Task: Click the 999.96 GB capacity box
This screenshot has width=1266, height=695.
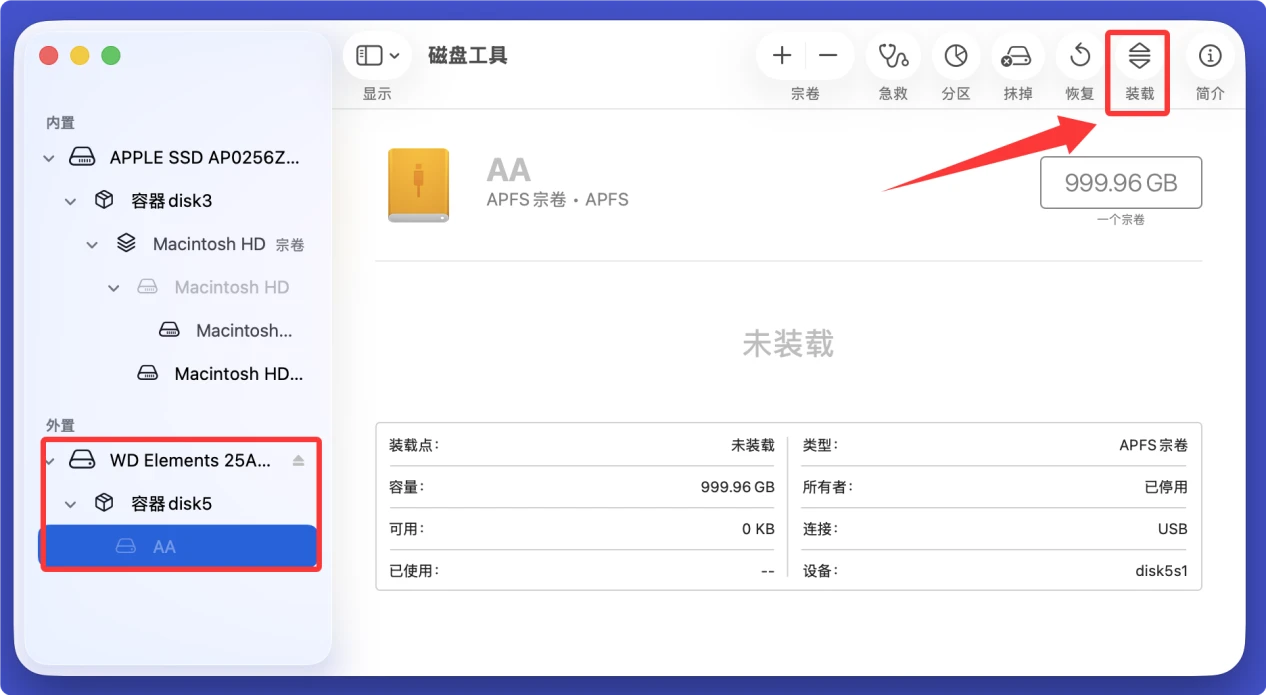Action: [x=1120, y=182]
